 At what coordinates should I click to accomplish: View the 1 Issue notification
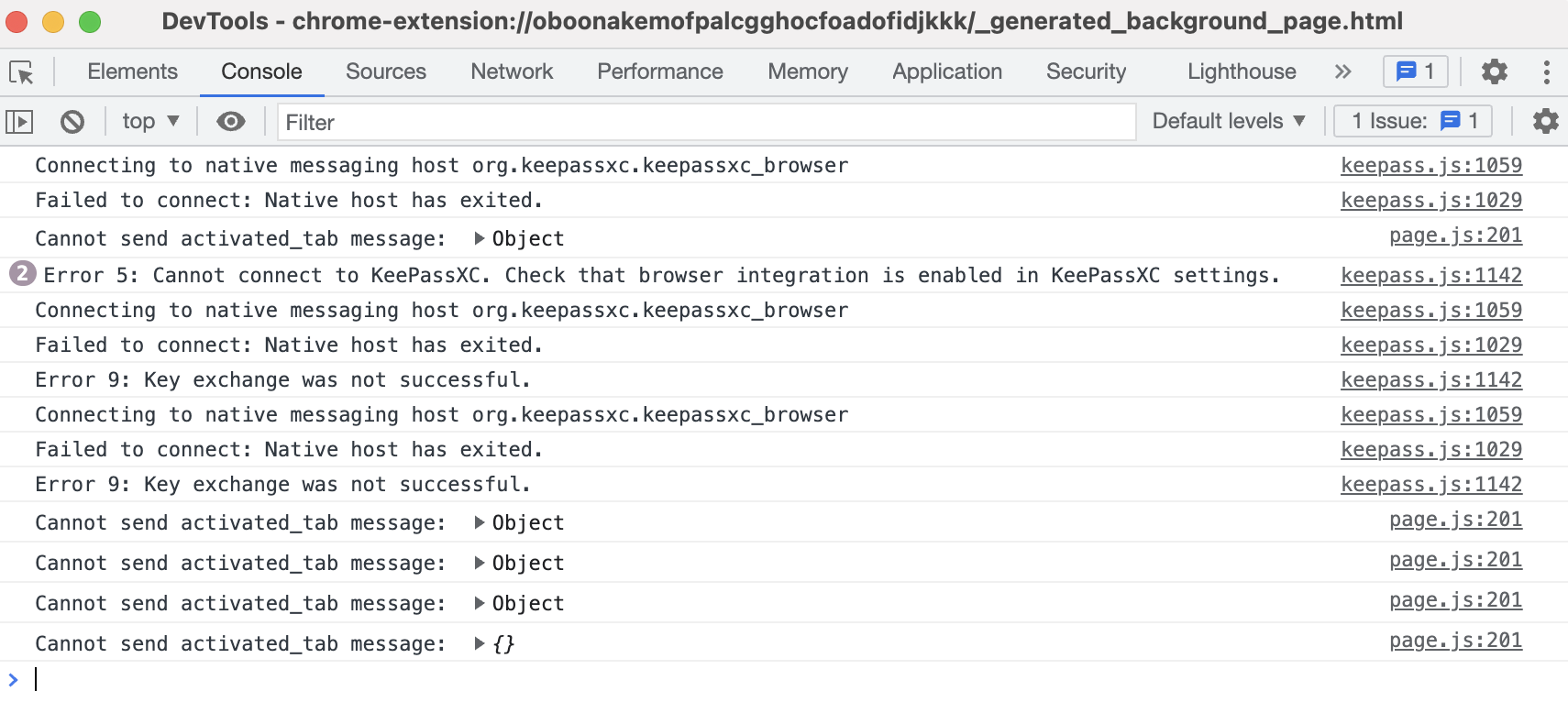(1412, 120)
